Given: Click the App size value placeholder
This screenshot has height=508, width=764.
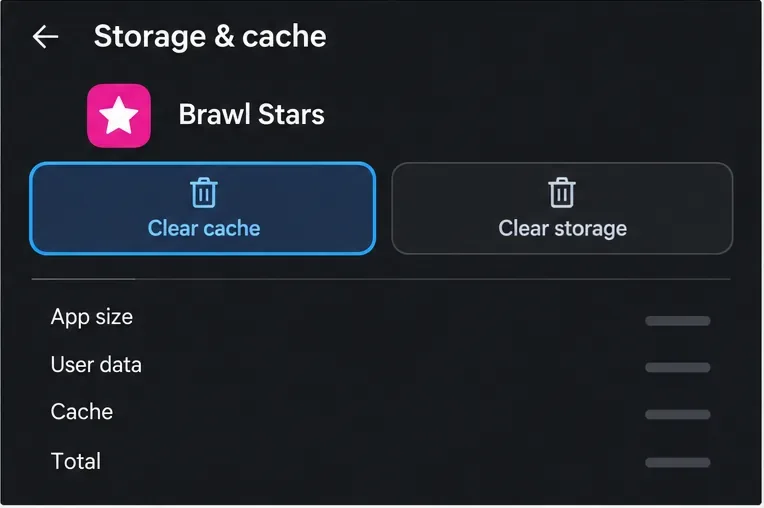Looking at the screenshot, I should [677, 320].
